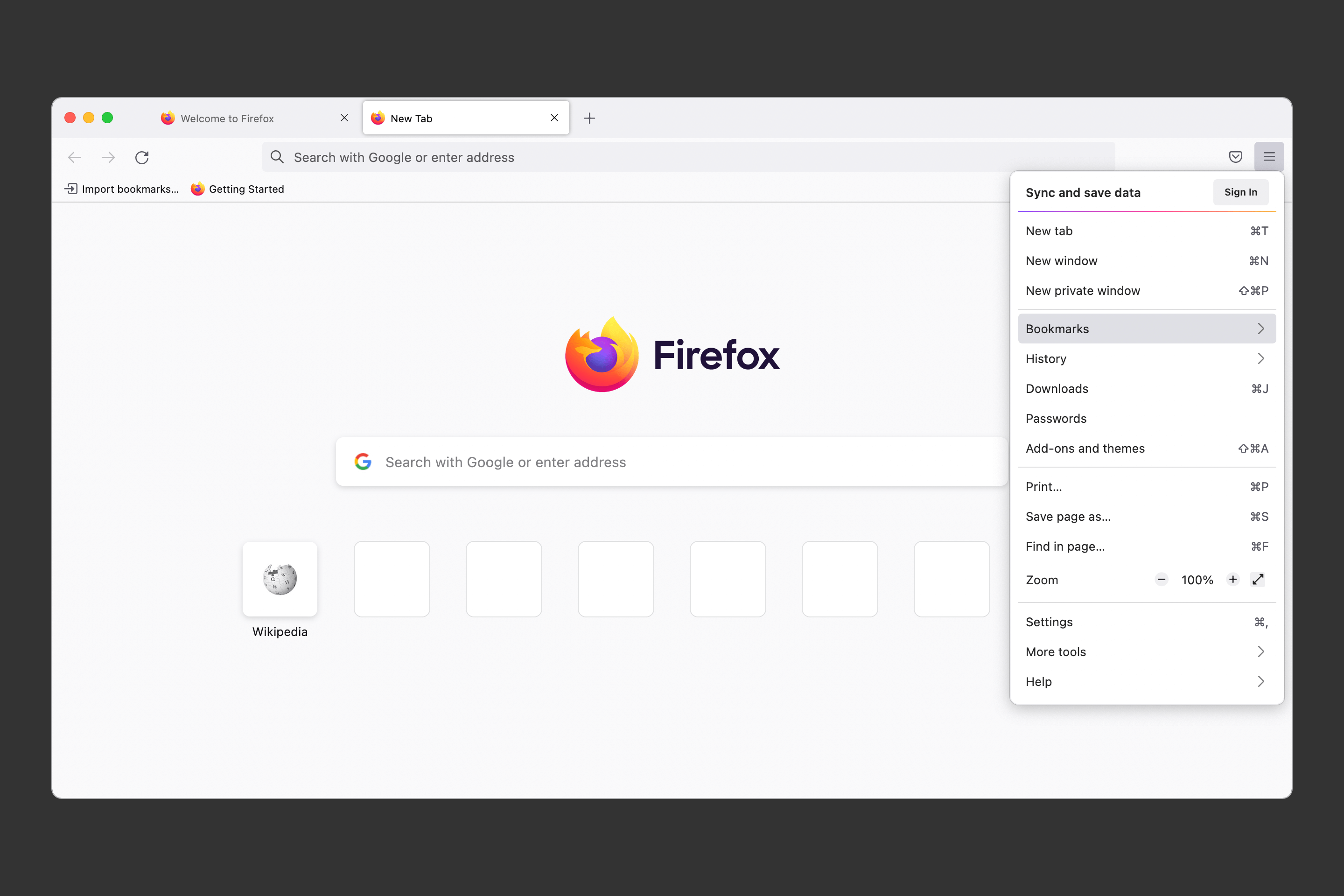The width and height of the screenshot is (1344, 896).
Task: Click the Import bookmarks toolbar item
Action: point(122,189)
